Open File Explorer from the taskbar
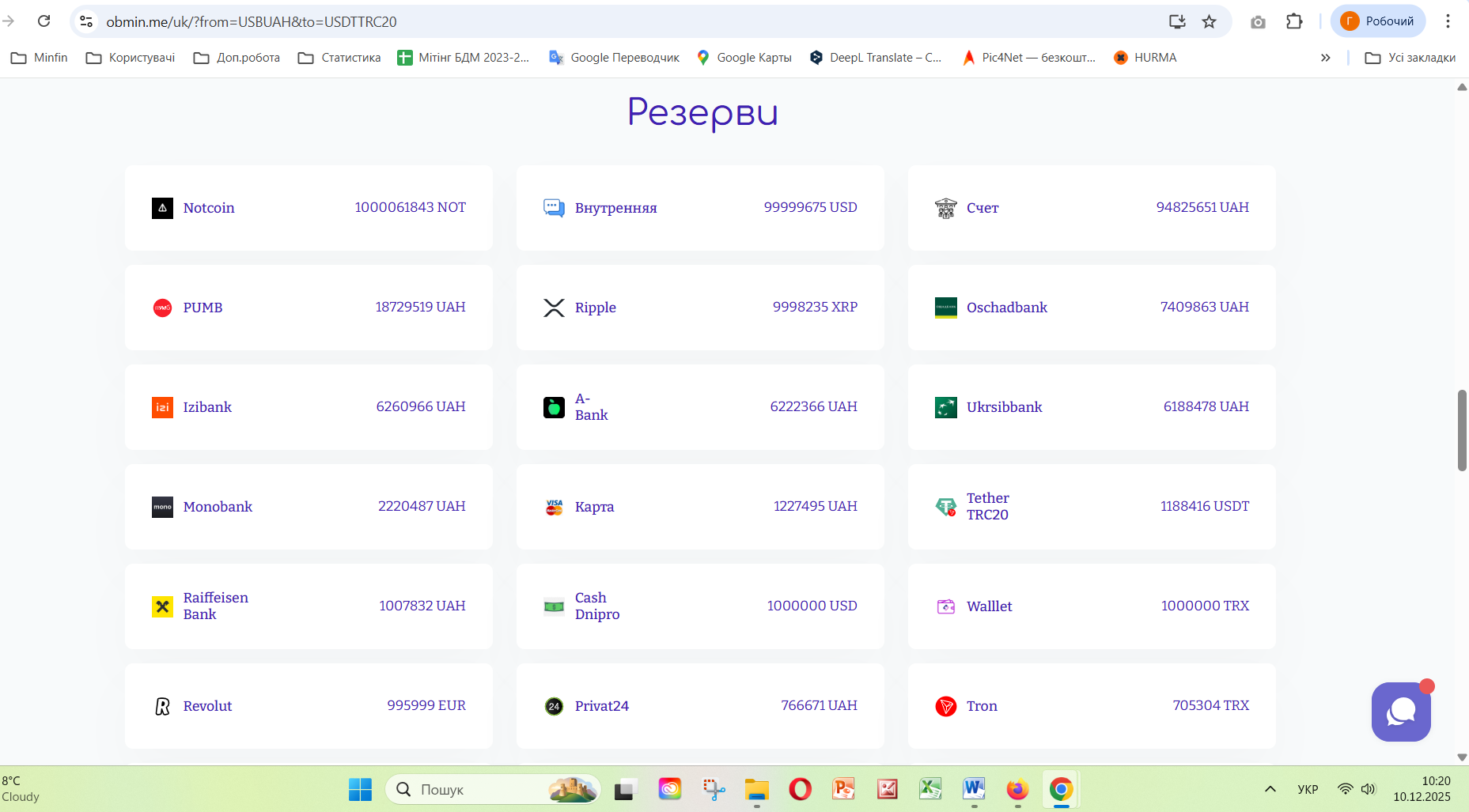1469x812 pixels. (x=756, y=789)
